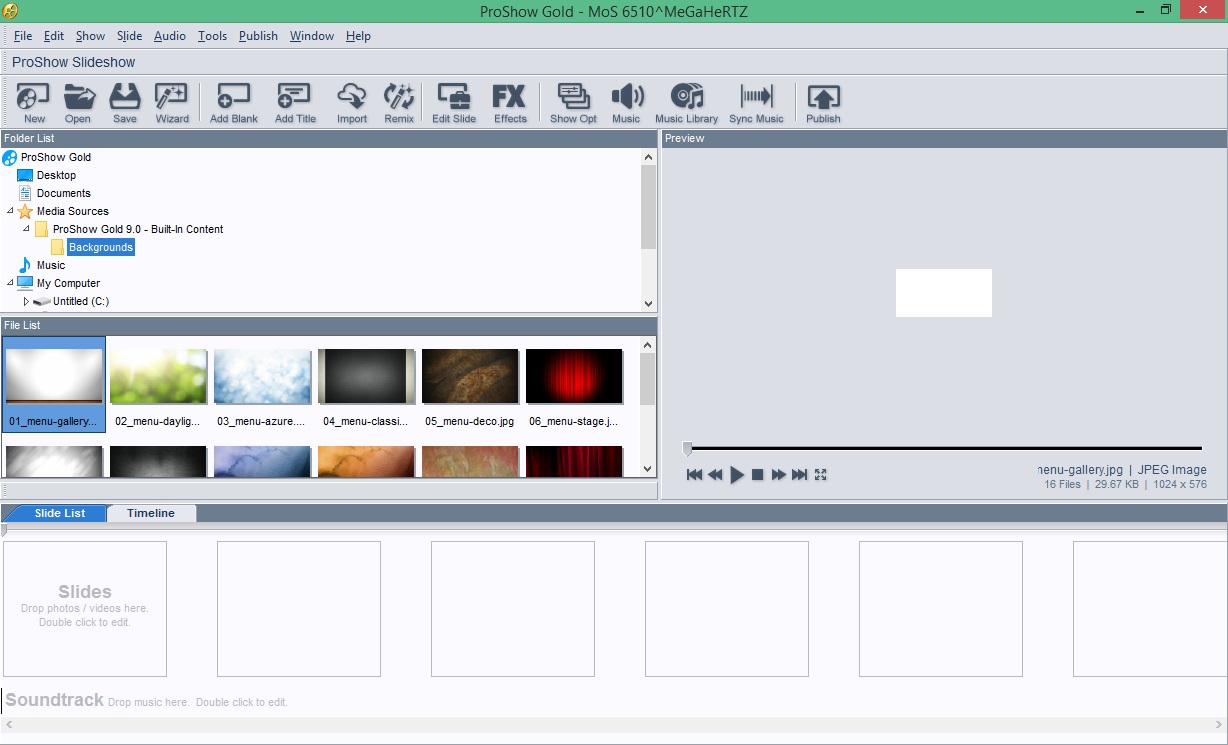Open the Edit Slide tool
The image size is (1228, 745).
point(454,103)
